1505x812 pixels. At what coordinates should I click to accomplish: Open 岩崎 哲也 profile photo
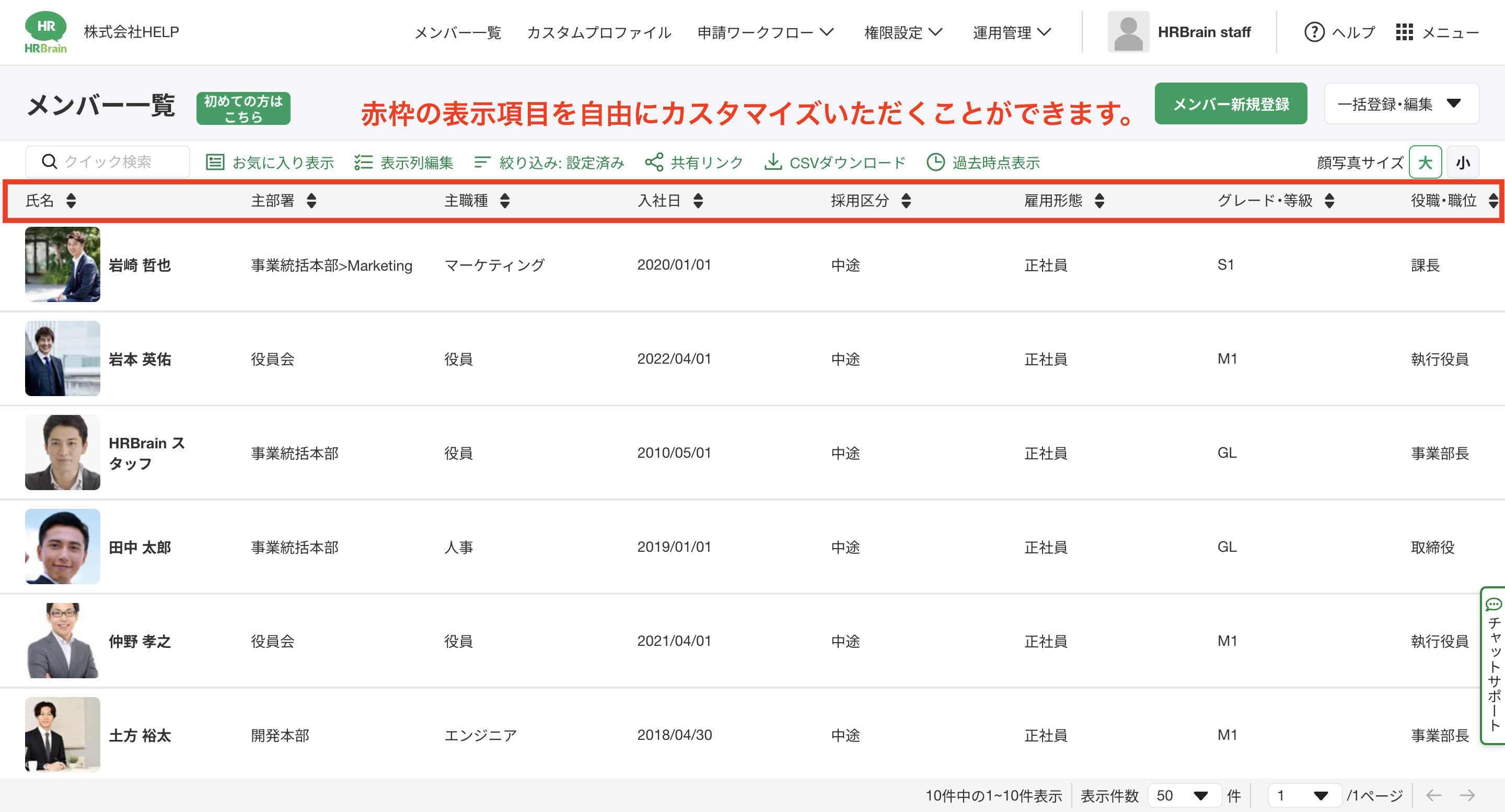tap(63, 264)
